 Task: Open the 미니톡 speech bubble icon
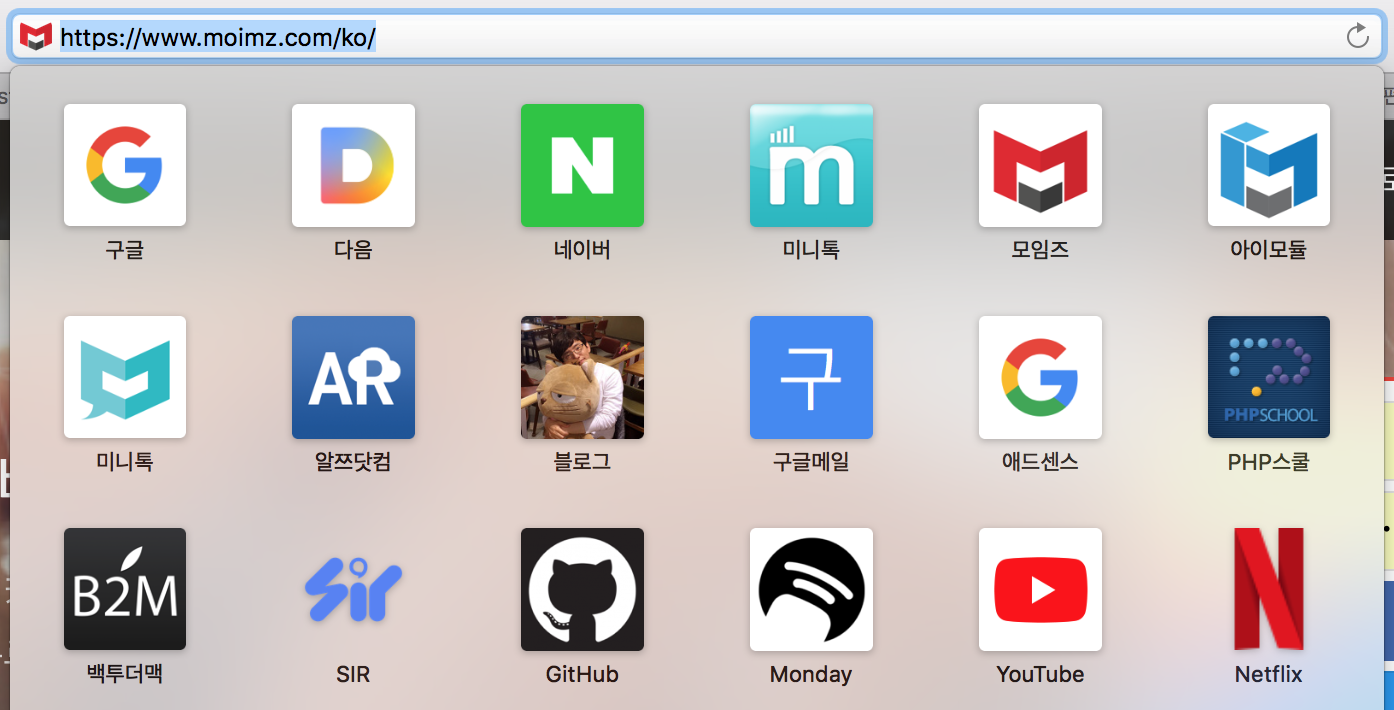[125, 377]
